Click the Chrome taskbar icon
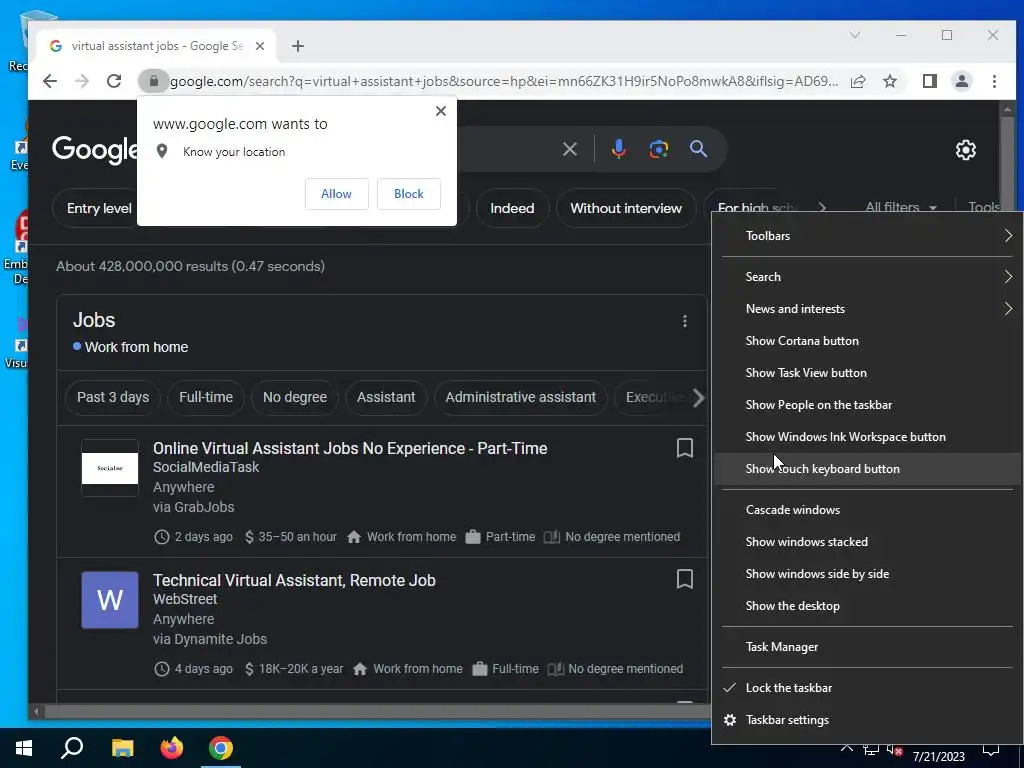Image resolution: width=1024 pixels, height=768 pixels. (x=221, y=748)
